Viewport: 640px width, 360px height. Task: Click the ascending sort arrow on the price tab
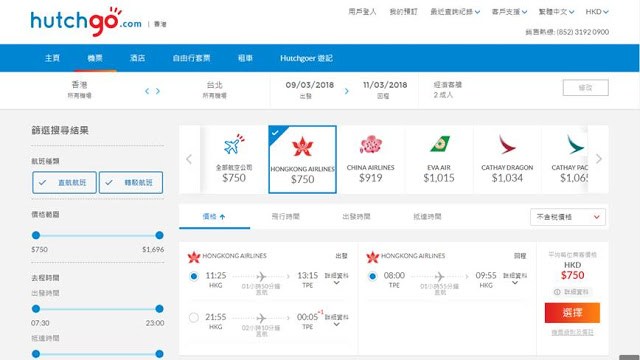[222, 217]
